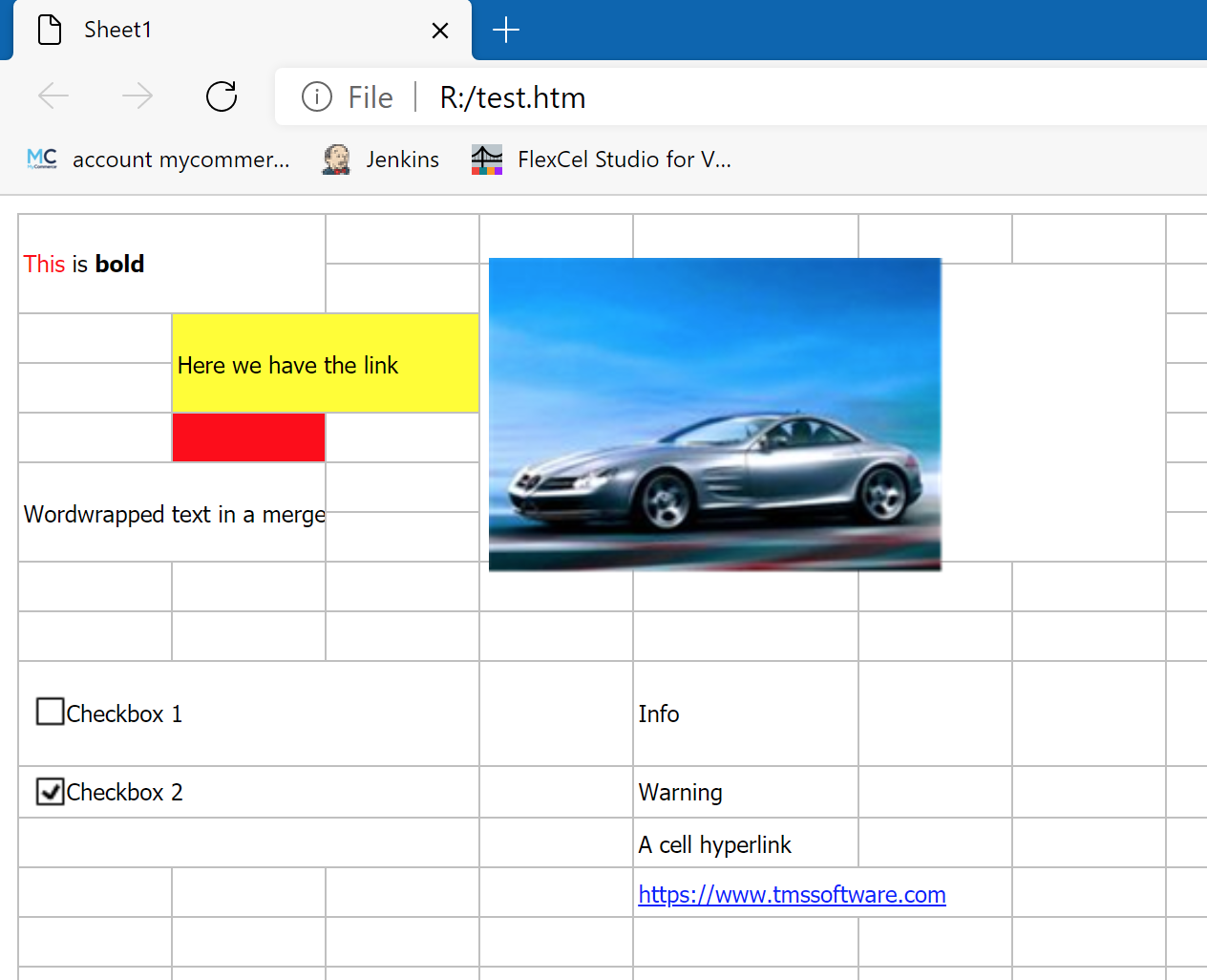Click the browser forward arrow
This screenshot has width=1207, height=980.
click(x=138, y=96)
